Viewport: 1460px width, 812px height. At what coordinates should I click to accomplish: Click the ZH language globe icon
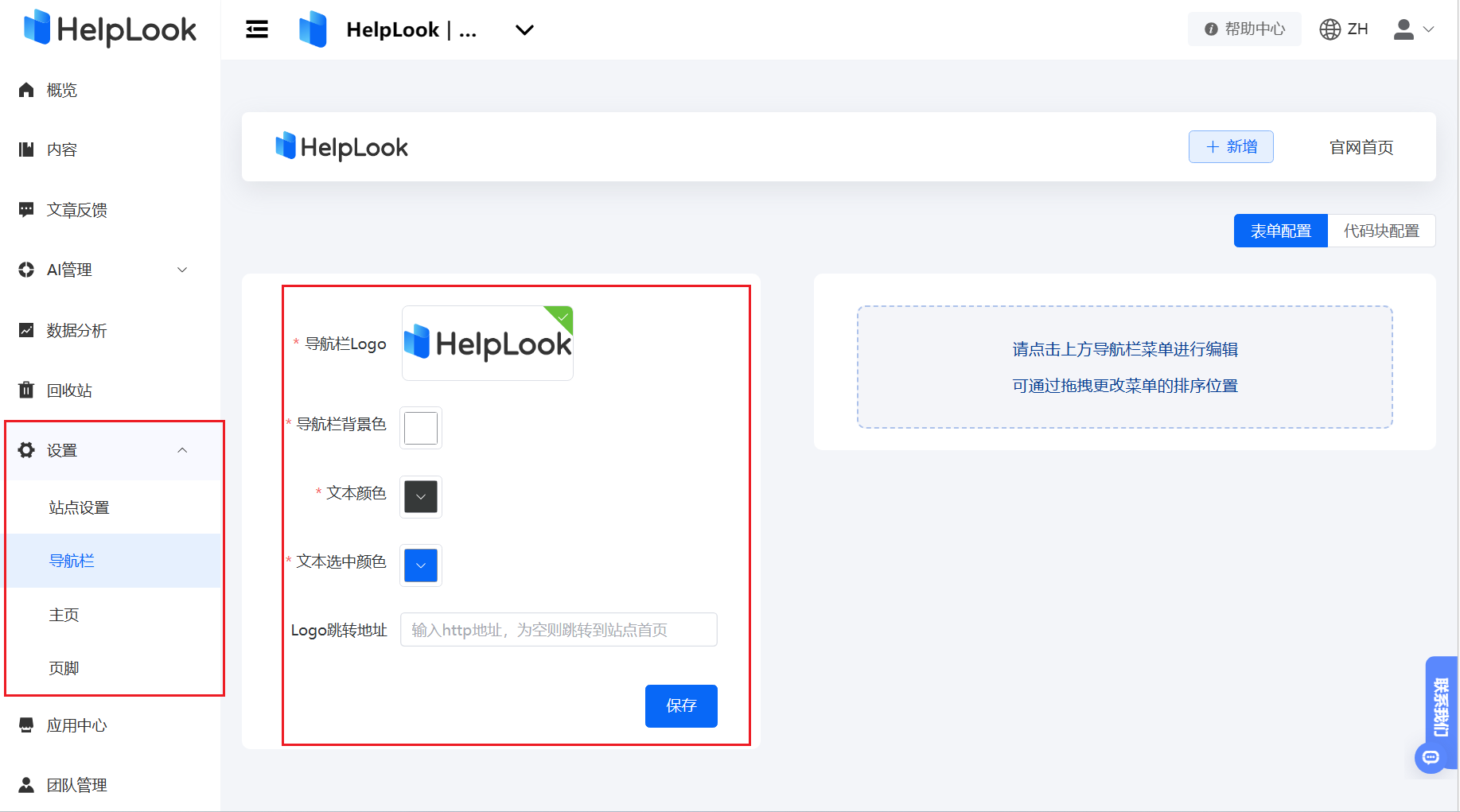click(x=1329, y=29)
